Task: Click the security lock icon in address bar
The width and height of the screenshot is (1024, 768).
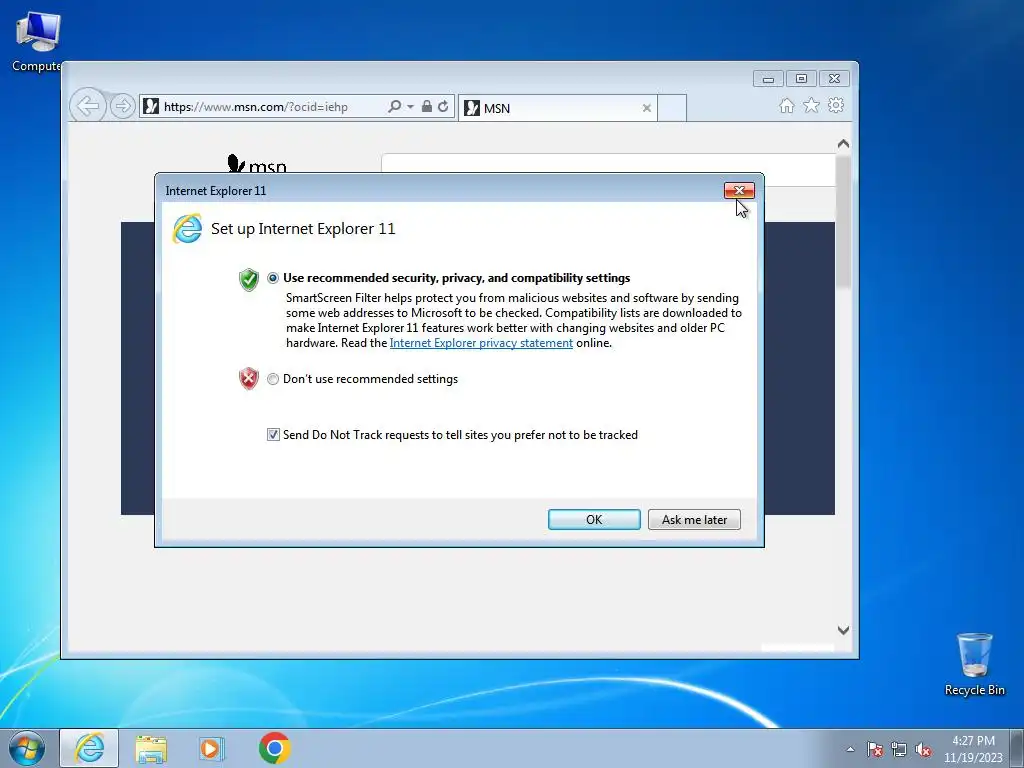Action: (x=426, y=106)
